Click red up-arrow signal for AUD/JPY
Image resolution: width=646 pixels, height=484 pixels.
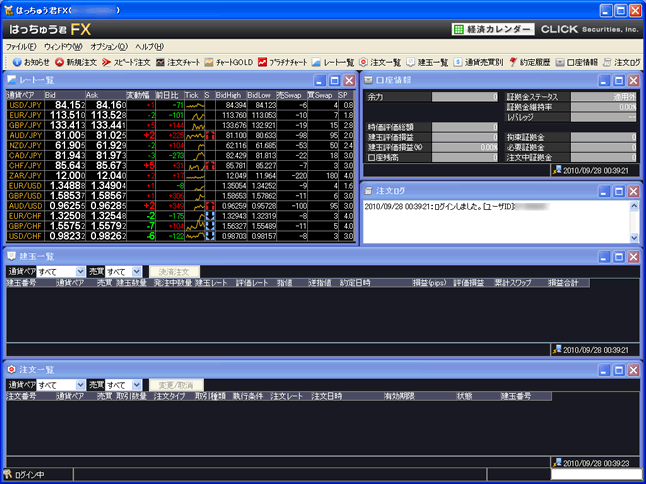pos(210,135)
